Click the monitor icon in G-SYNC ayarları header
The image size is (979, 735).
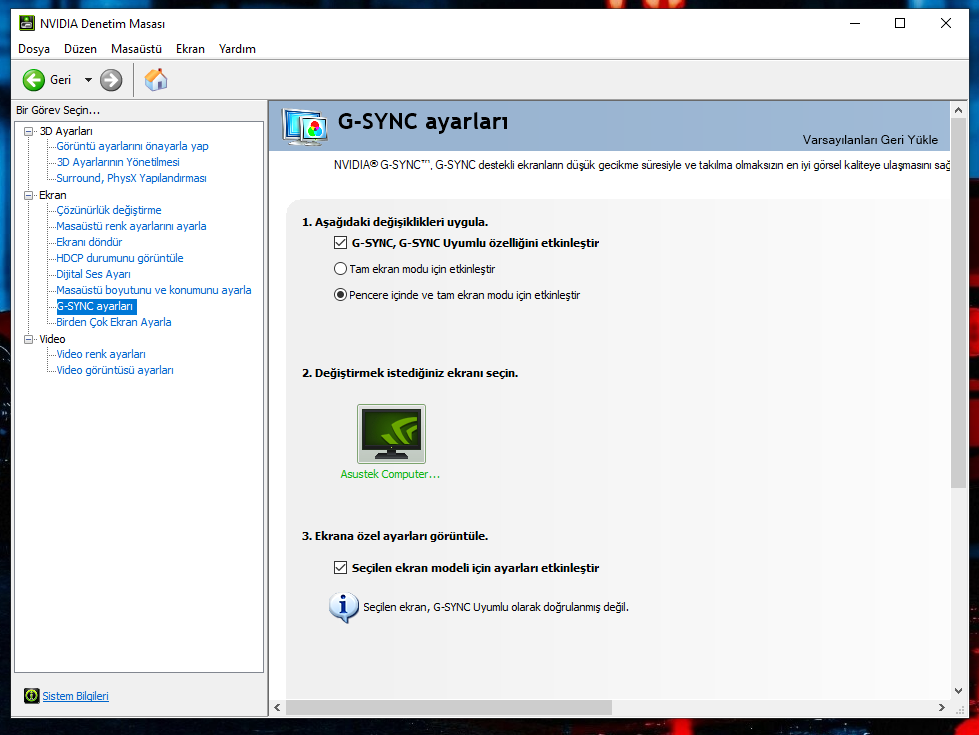(x=305, y=122)
